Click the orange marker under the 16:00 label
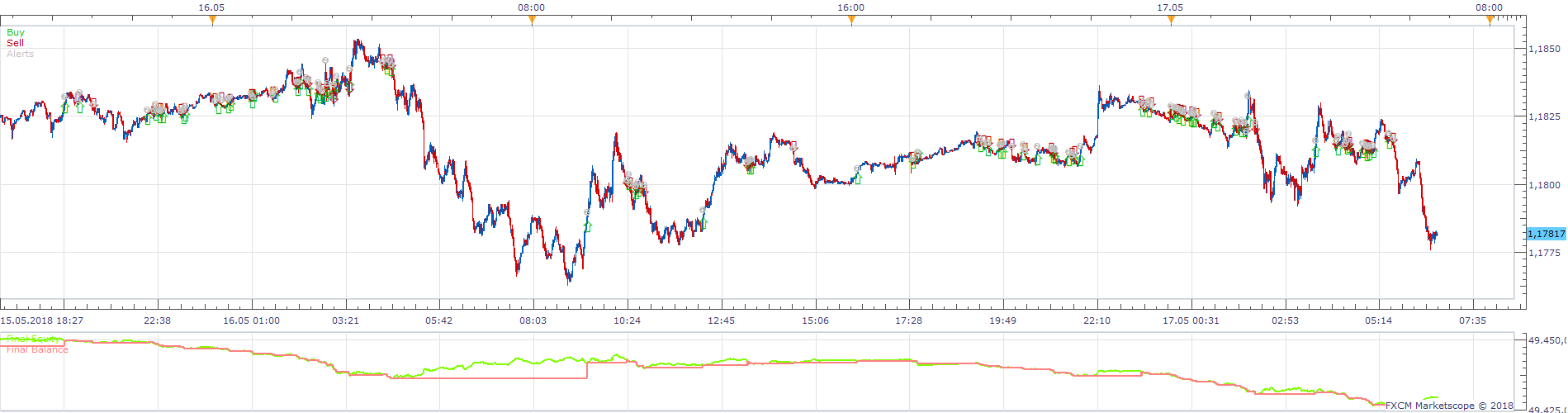This screenshot has height=413, width=1568. [851, 20]
